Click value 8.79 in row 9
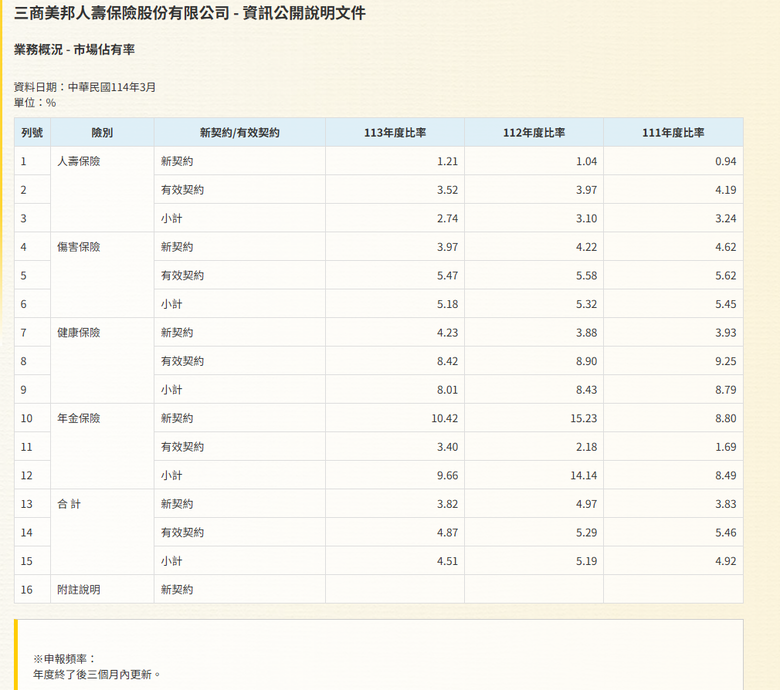 tap(726, 390)
